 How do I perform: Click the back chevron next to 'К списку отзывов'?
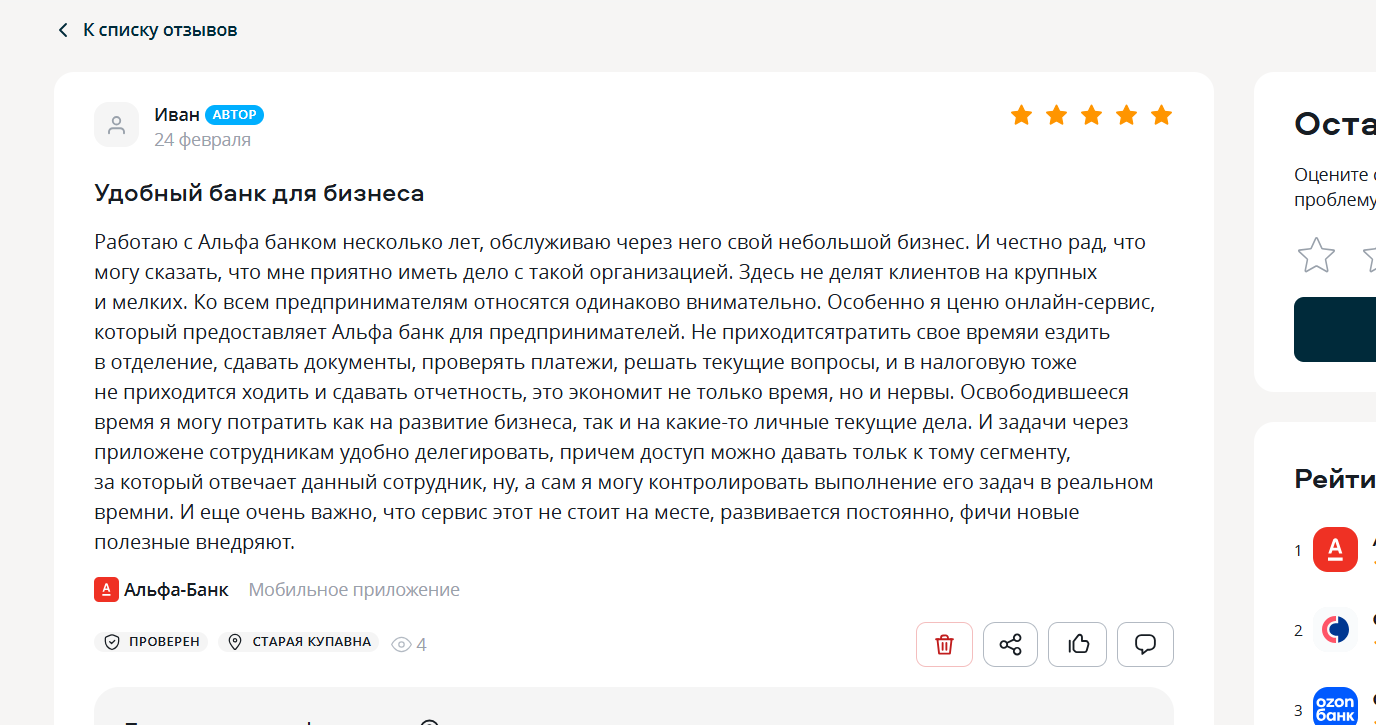point(64,30)
